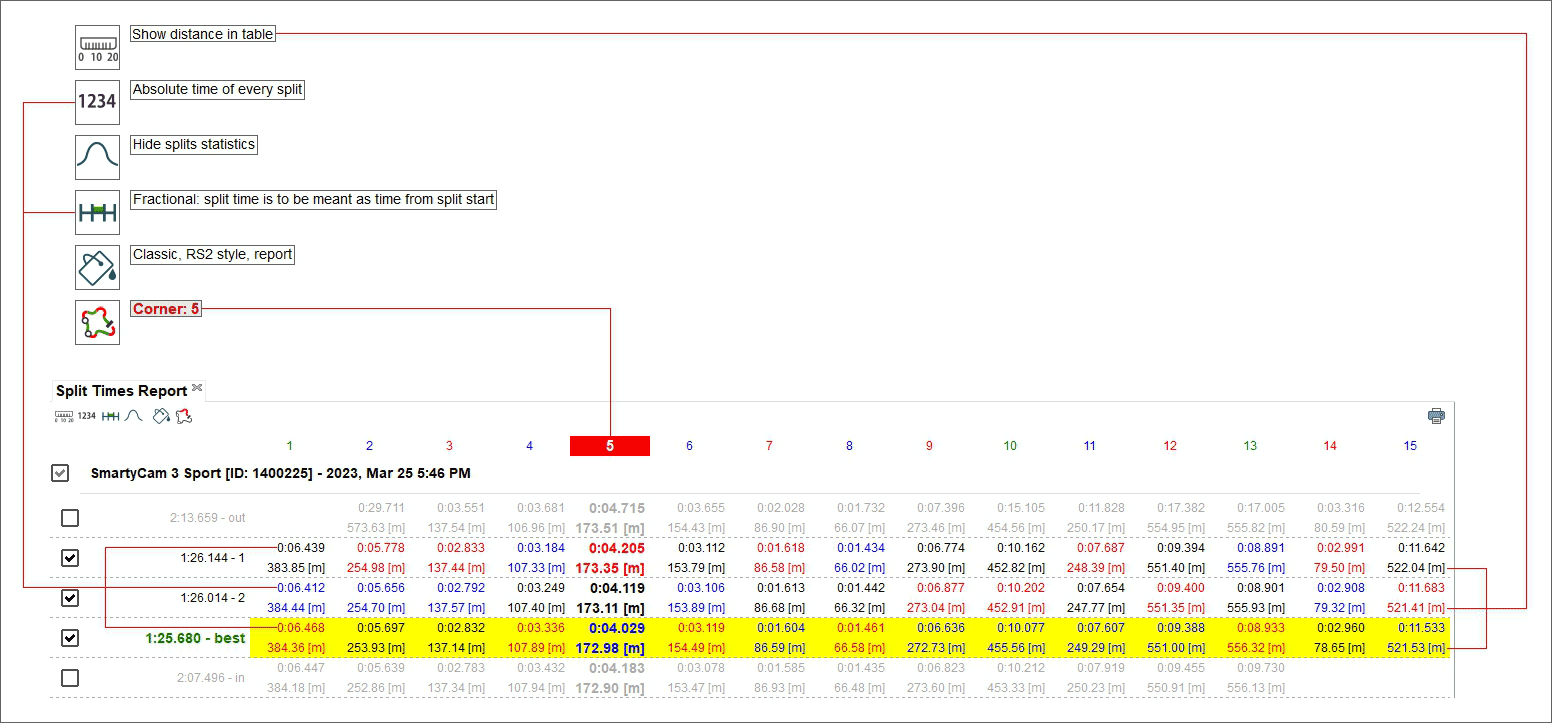Viewport: 1552px width, 723px height.
Task: Click large bell-curve icon beside Hide splits statistics
Action: pyautogui.click(x=98, y=157)
